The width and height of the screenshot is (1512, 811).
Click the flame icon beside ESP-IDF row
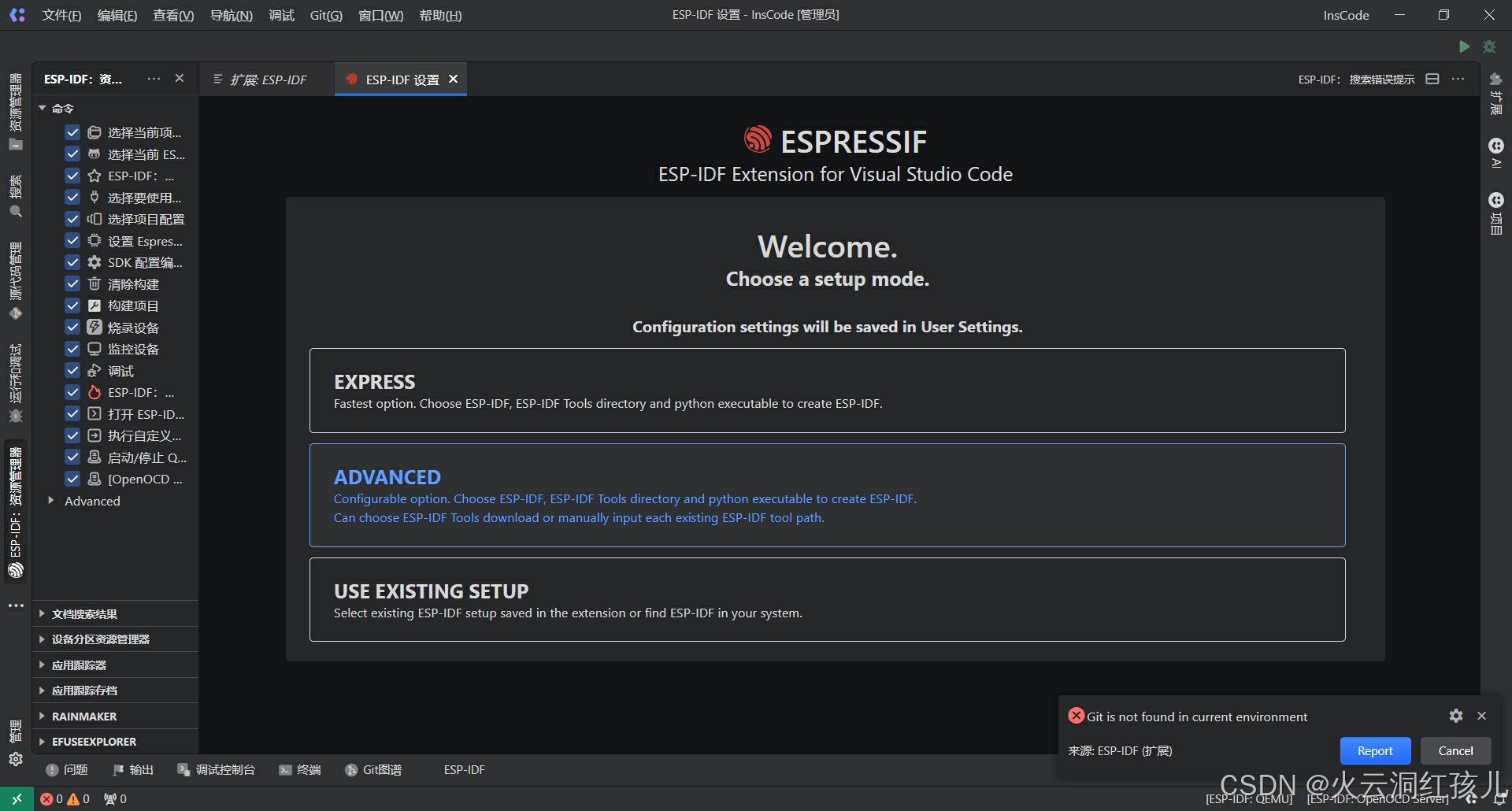coord(94,392)
